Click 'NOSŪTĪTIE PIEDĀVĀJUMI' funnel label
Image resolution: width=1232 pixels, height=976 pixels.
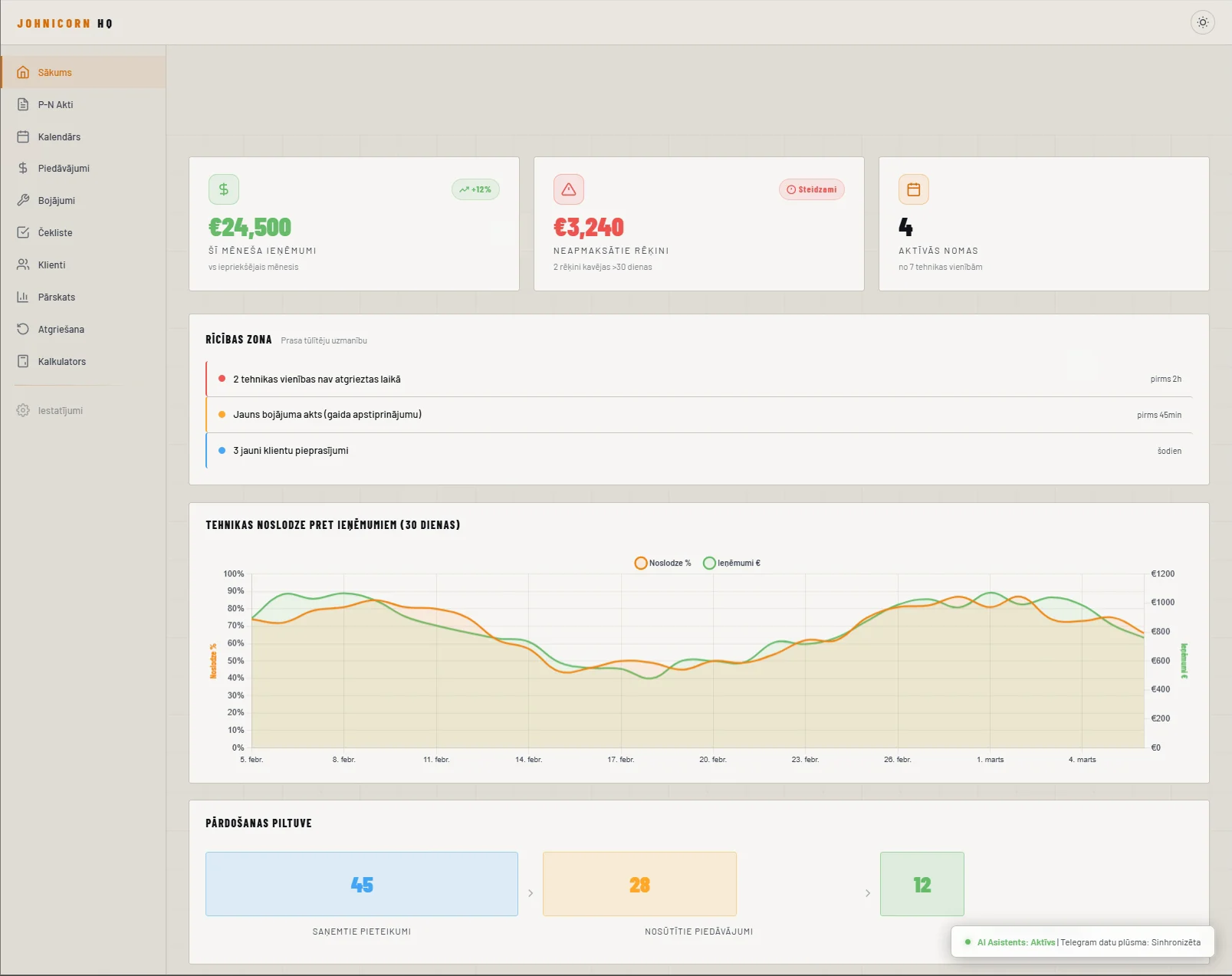699,932
